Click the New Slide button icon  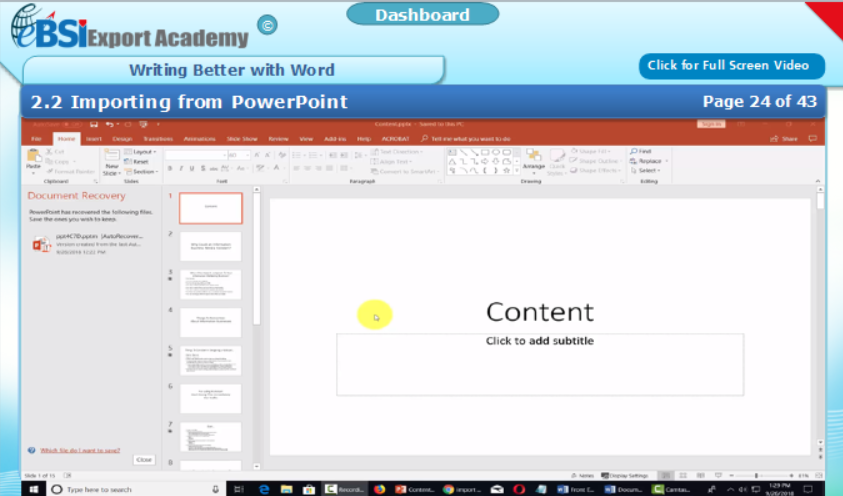[111, 156]
